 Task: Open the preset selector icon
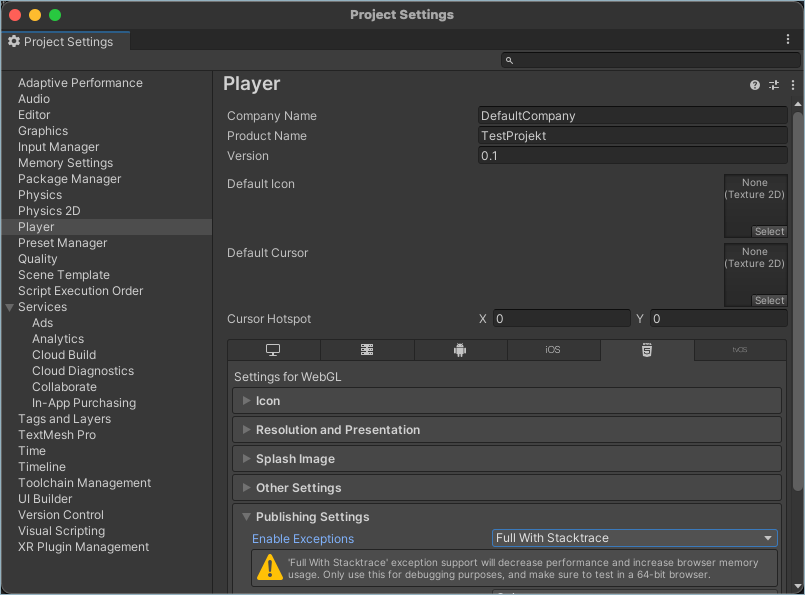pyautogui.click(x=773, y=85)
